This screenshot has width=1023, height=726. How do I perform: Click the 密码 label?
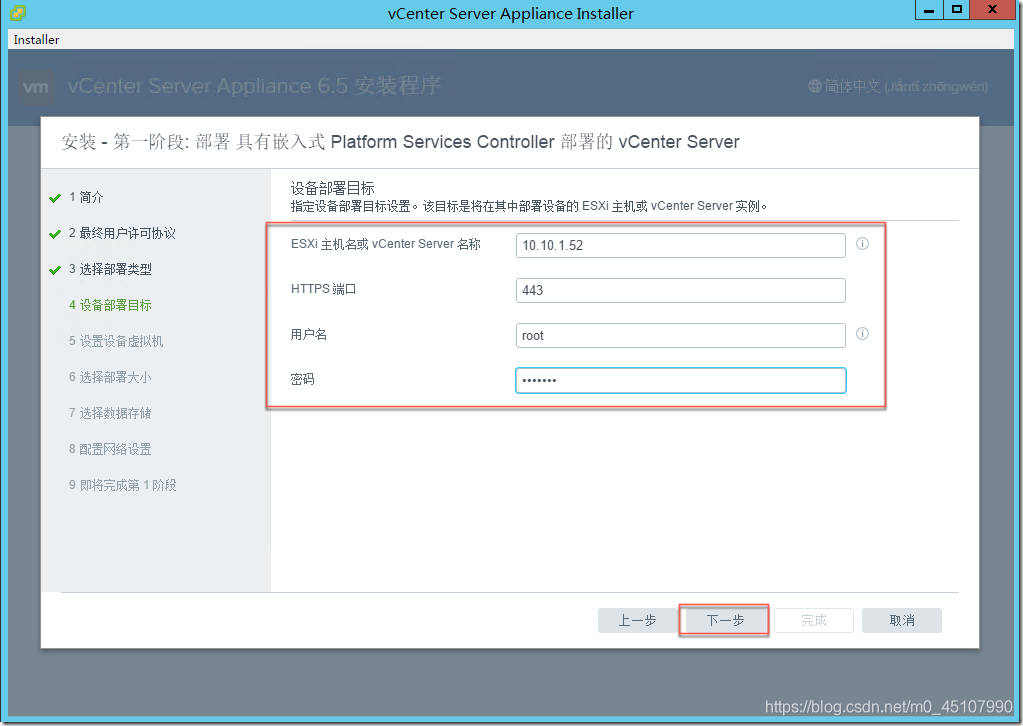coord(303,379)
